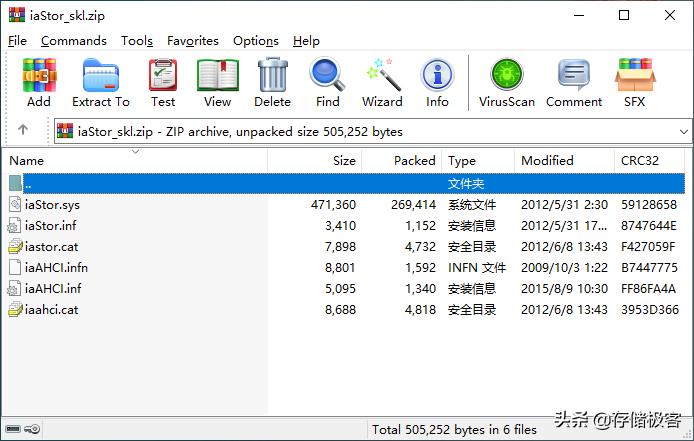
Task: Click the 文件夹 type in parent row
Action: [x=466, y=183]
